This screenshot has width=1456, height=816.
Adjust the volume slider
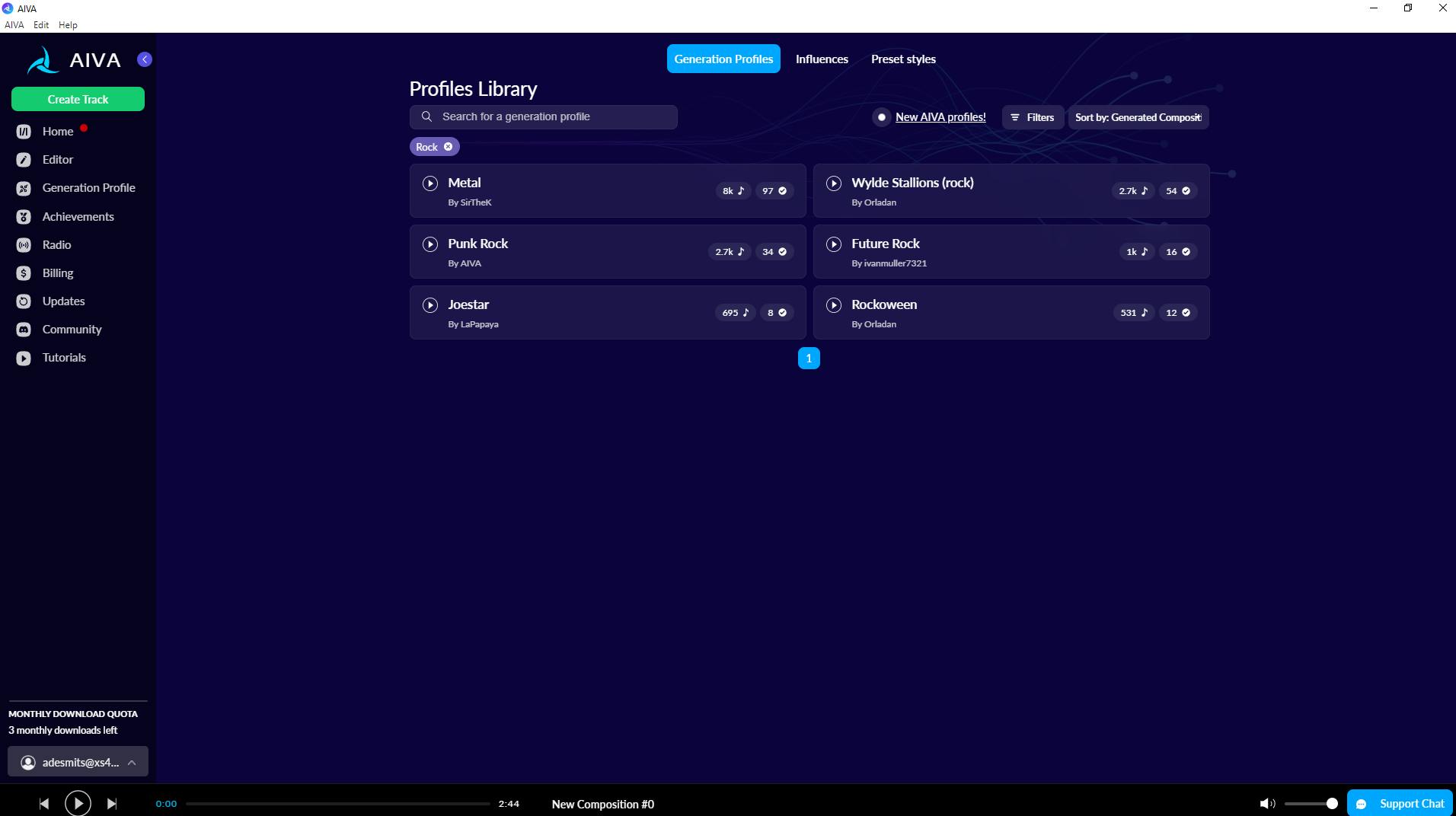1310,804
